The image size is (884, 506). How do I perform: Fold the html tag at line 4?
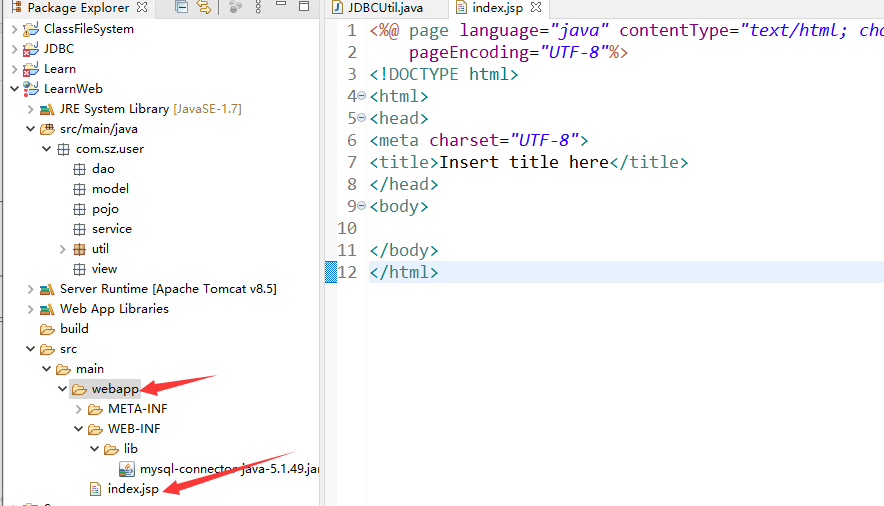(361, 96)
